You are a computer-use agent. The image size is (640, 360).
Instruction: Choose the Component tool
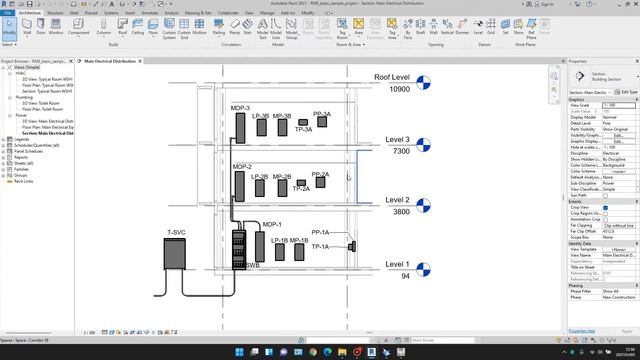point(78,27)
